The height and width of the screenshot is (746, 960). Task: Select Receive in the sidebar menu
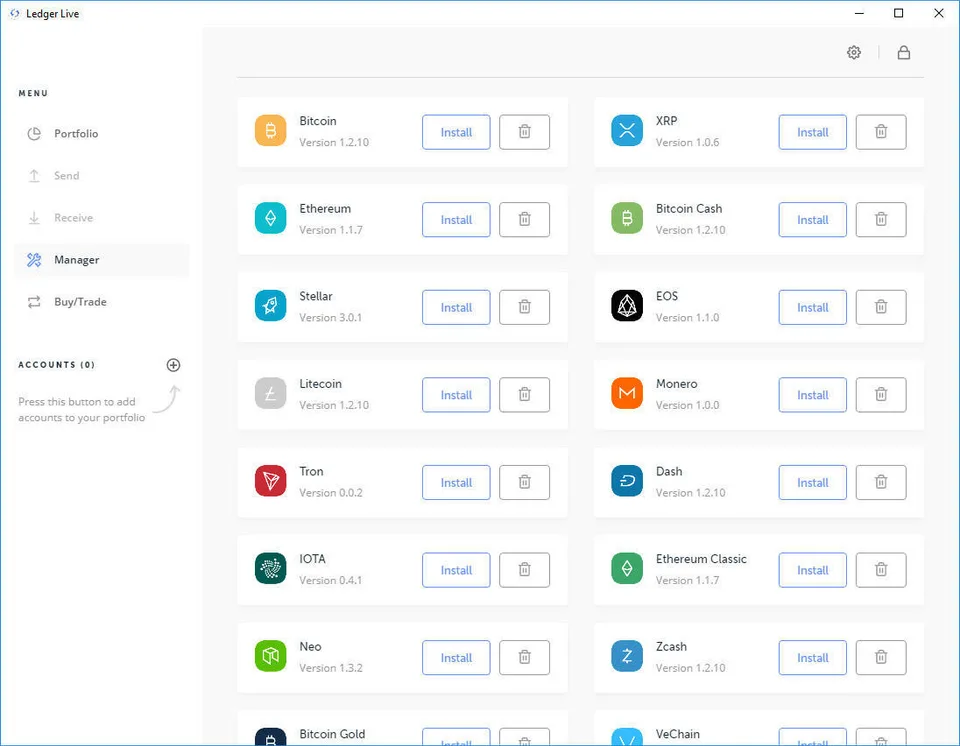102,218
